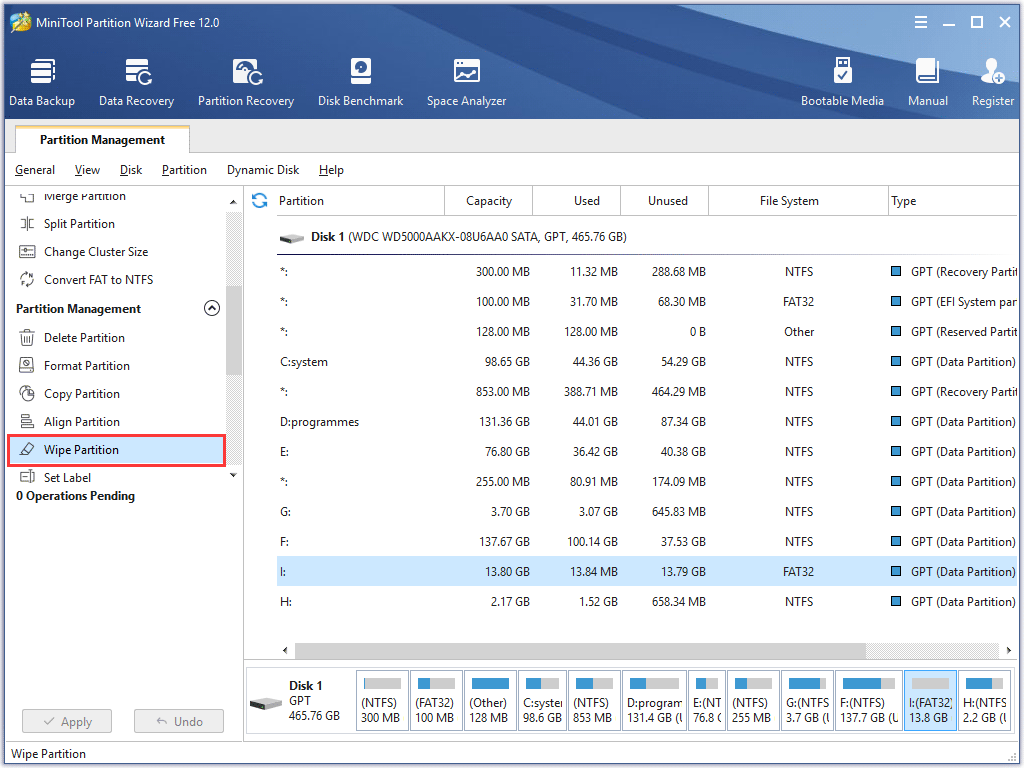The width and height of the screenshot is (1024, 768).
Task: Sort by Used column header
Action: point(577,201)
